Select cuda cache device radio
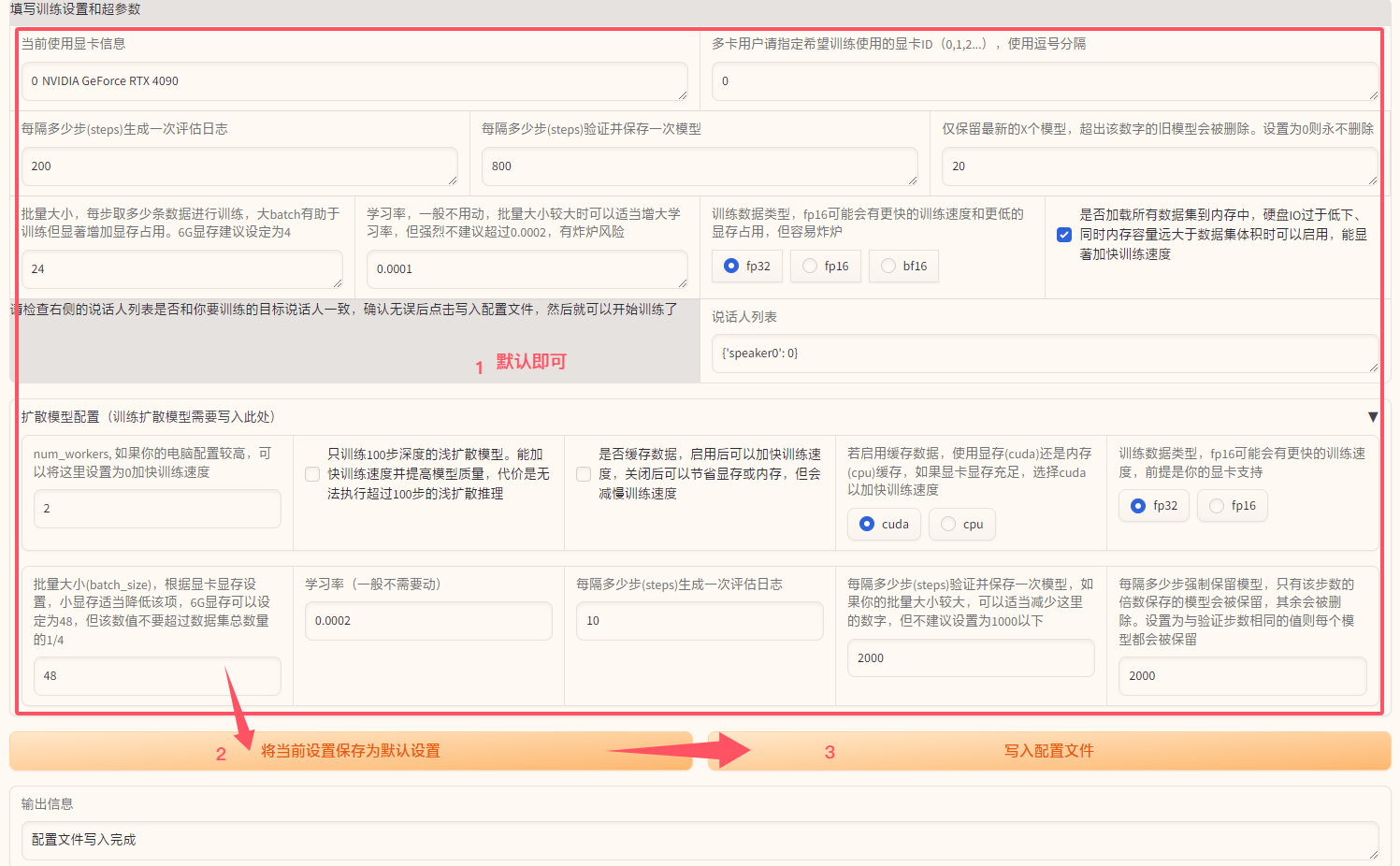Screen dimensions: 1400x866 (x=867, y=524)
